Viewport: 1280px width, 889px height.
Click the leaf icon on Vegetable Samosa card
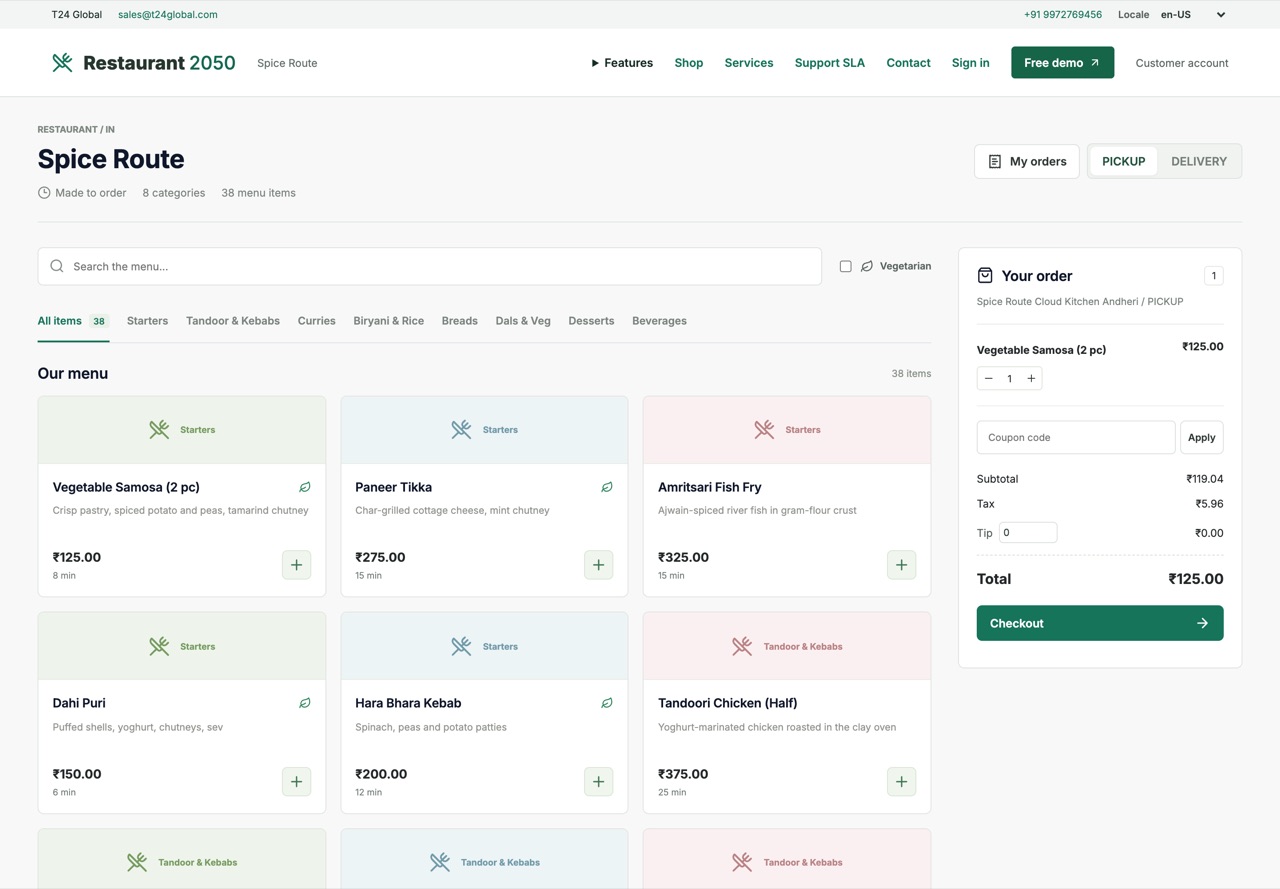[x=305, y=487]
